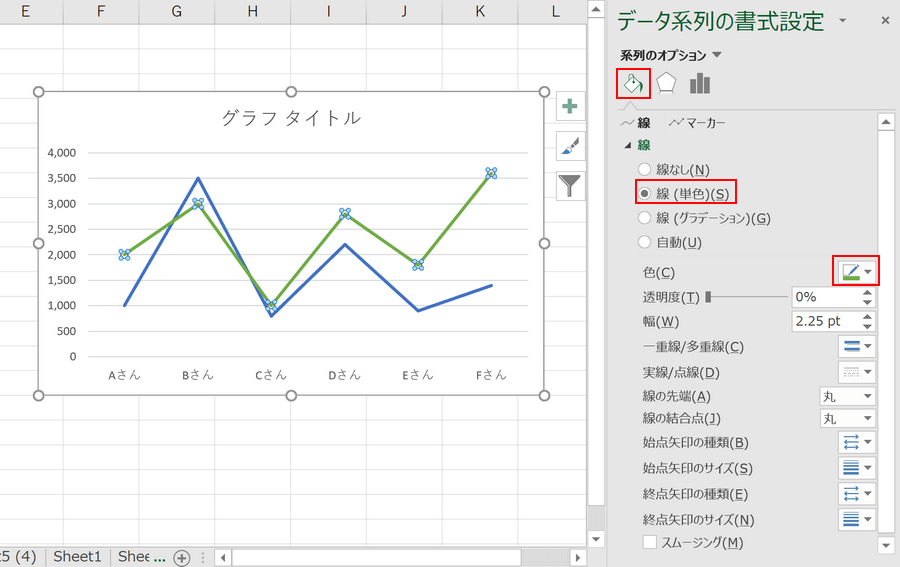Open the 線の先端(A) dropdown
Screen dimensions: 900x567
point(847,396)
